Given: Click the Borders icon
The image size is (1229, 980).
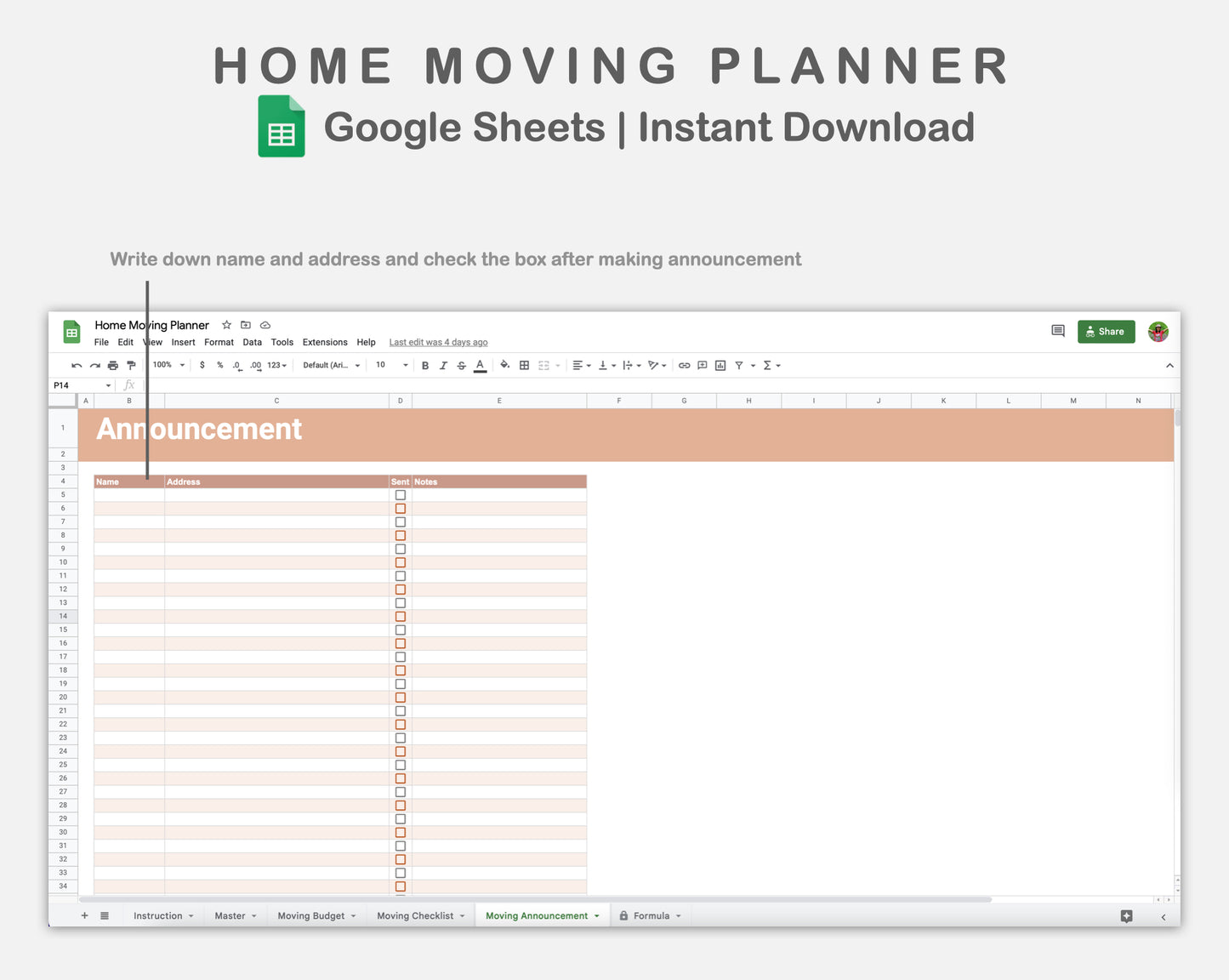Looking at the screenshot, I should (x=524, y=365).
